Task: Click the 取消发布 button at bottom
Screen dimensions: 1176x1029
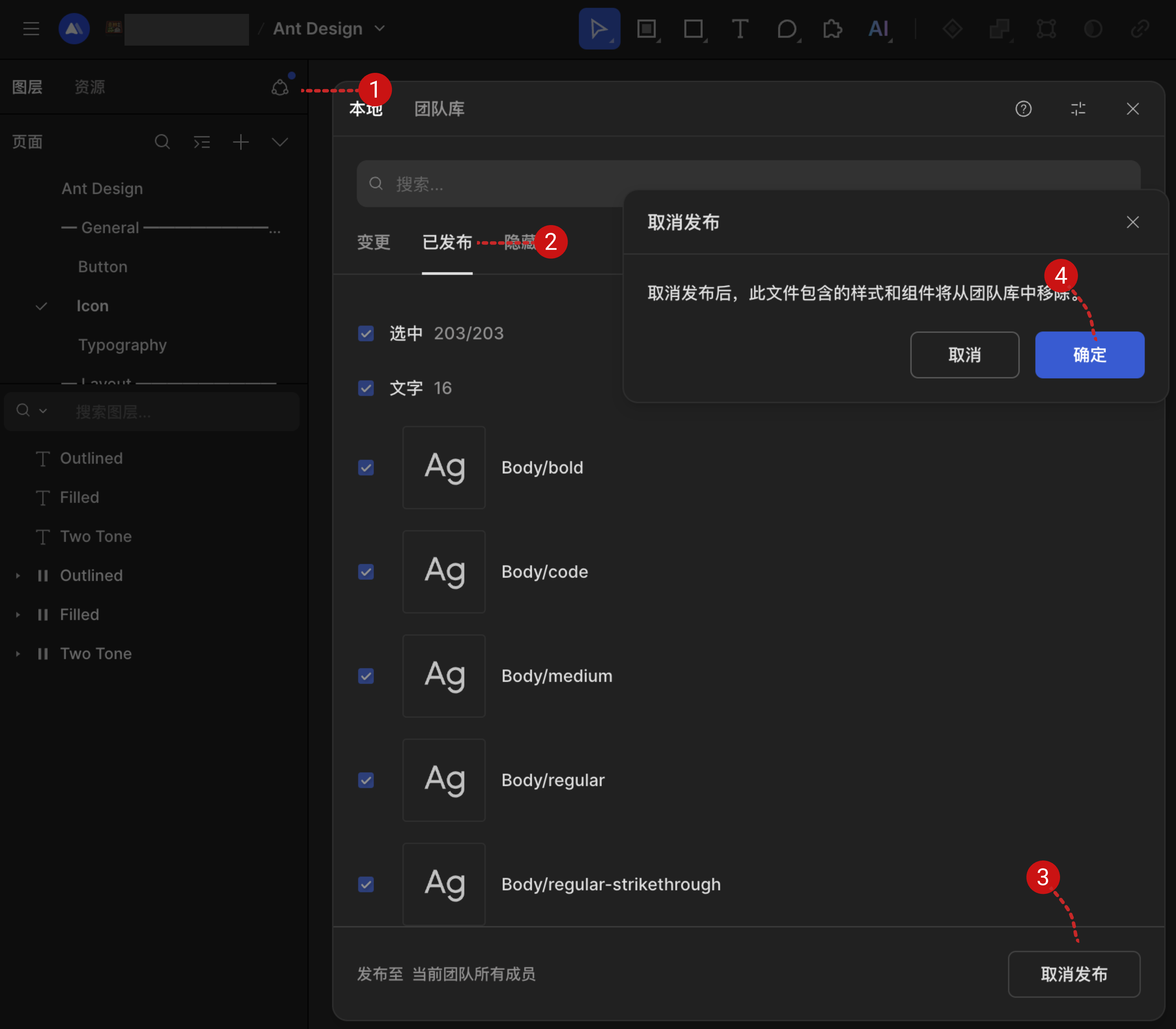Action: (1074, 974)
